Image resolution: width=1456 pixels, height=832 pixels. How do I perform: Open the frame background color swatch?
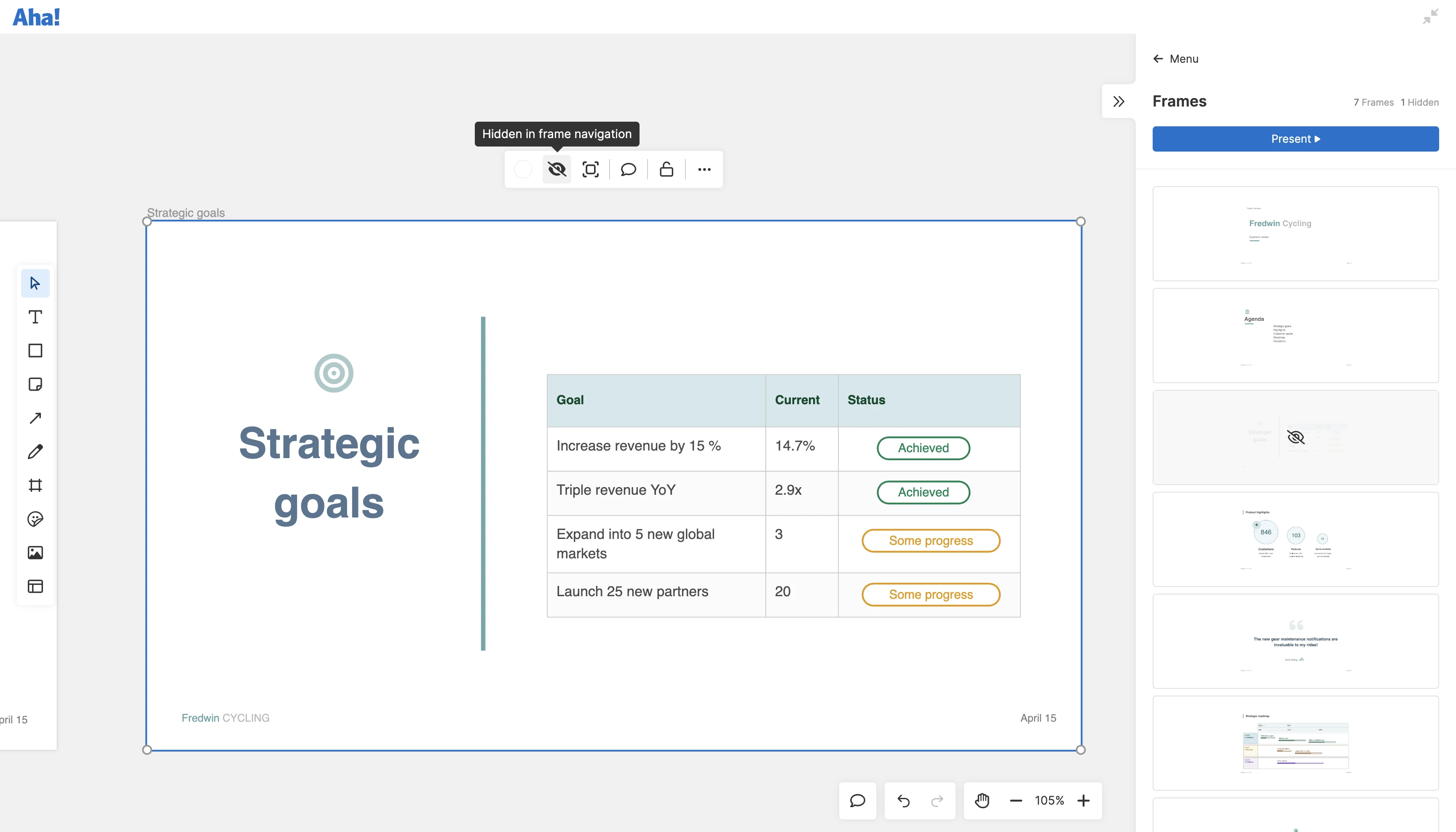[x=522, y=169]
